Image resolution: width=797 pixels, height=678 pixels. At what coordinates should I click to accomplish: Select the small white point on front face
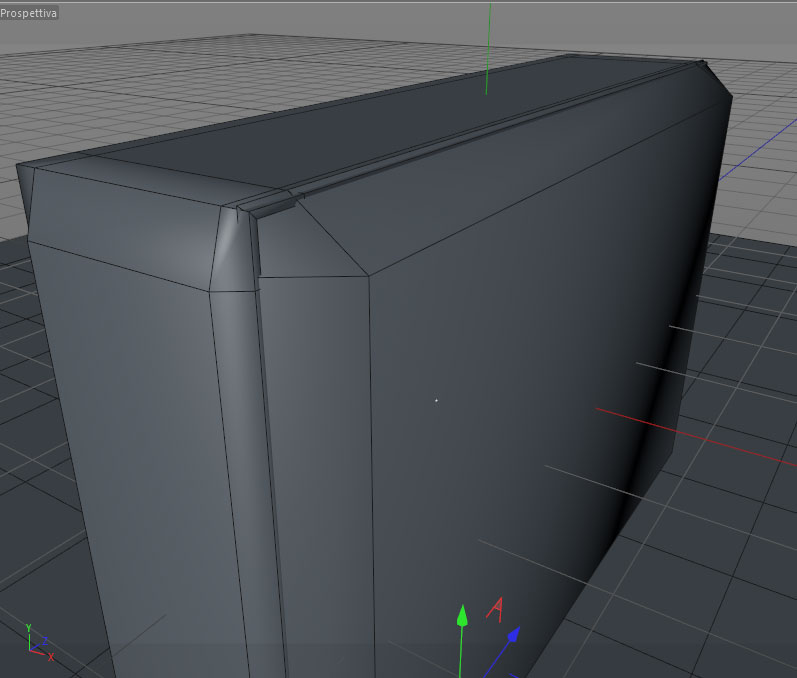(436, 400)
